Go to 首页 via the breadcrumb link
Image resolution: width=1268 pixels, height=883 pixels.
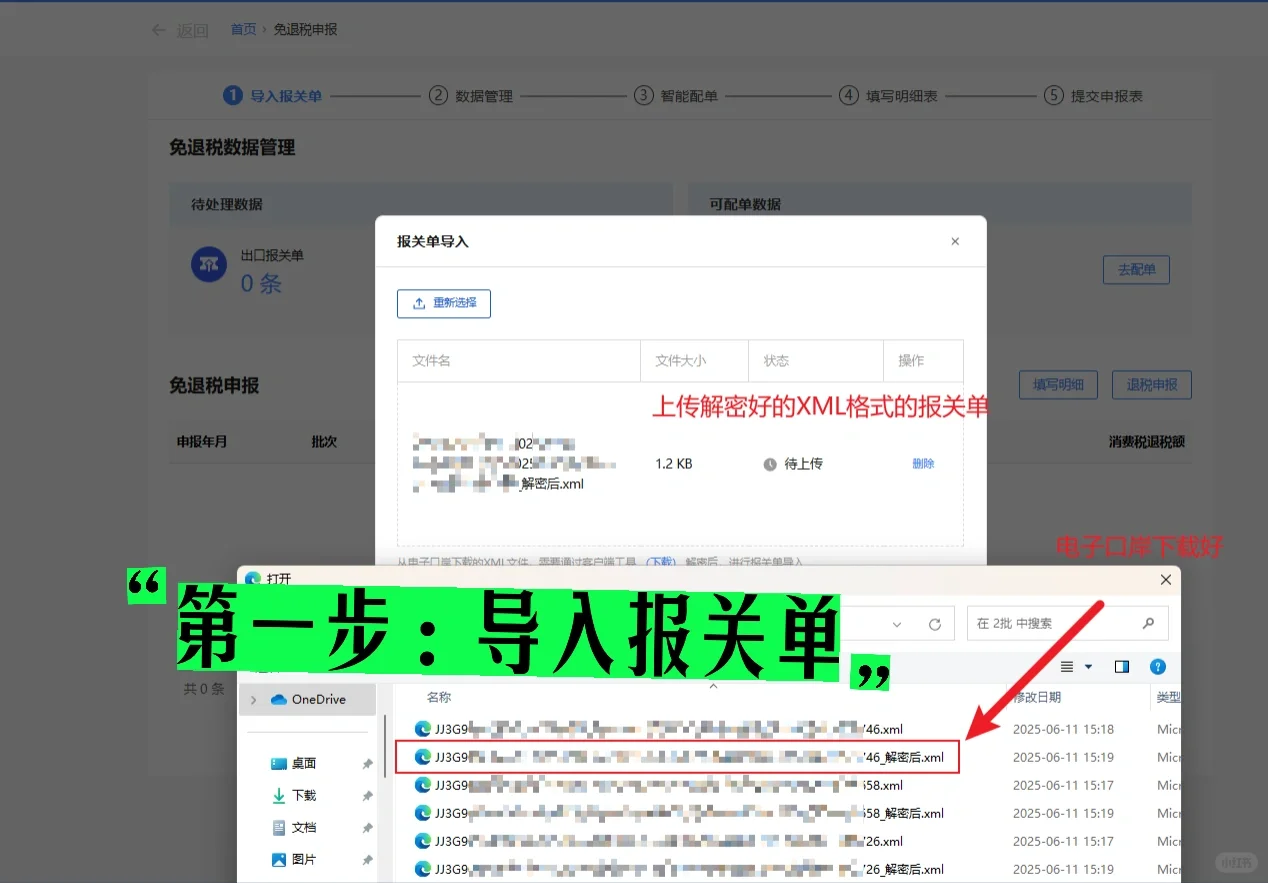pos(243,29)
